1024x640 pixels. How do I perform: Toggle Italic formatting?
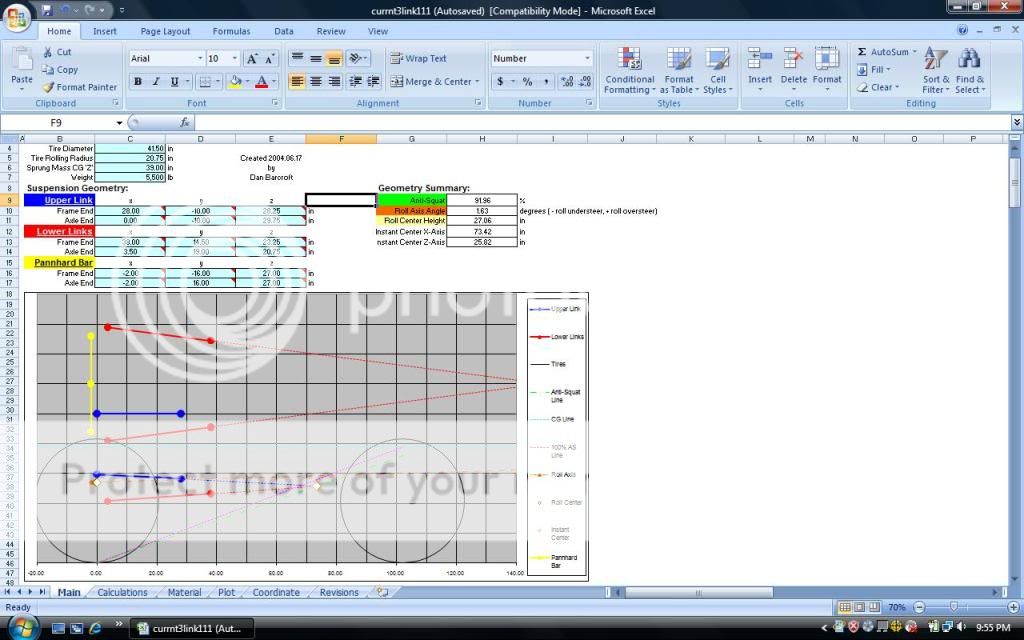(x=156, y=82)
